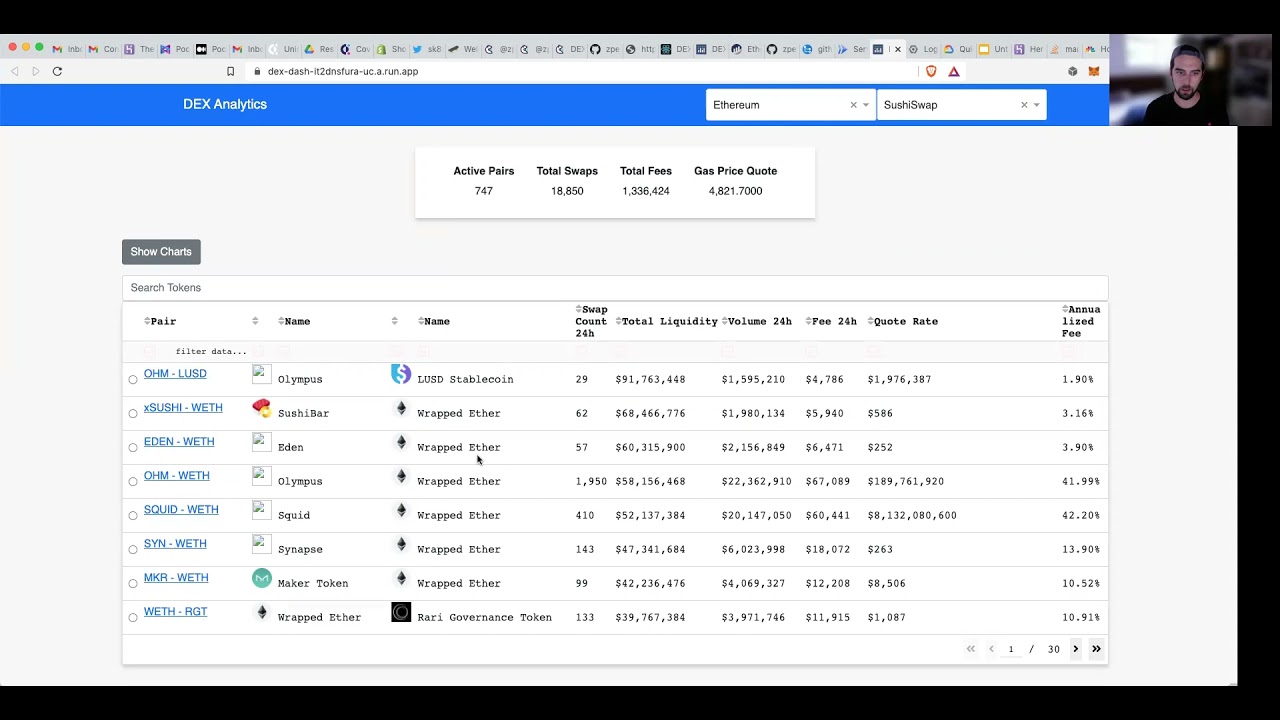Open the MetaMask fox extension
The height and width of the screenshot is (720, 1280).
(x=1094, y=72)
